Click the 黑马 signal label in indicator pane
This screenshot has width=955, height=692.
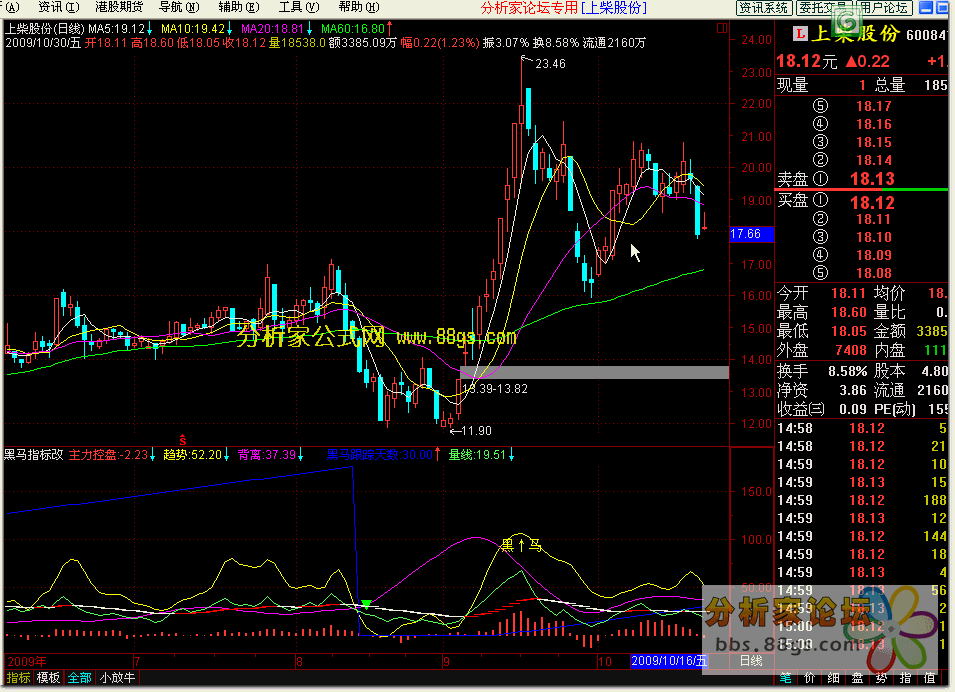point(521,545)
